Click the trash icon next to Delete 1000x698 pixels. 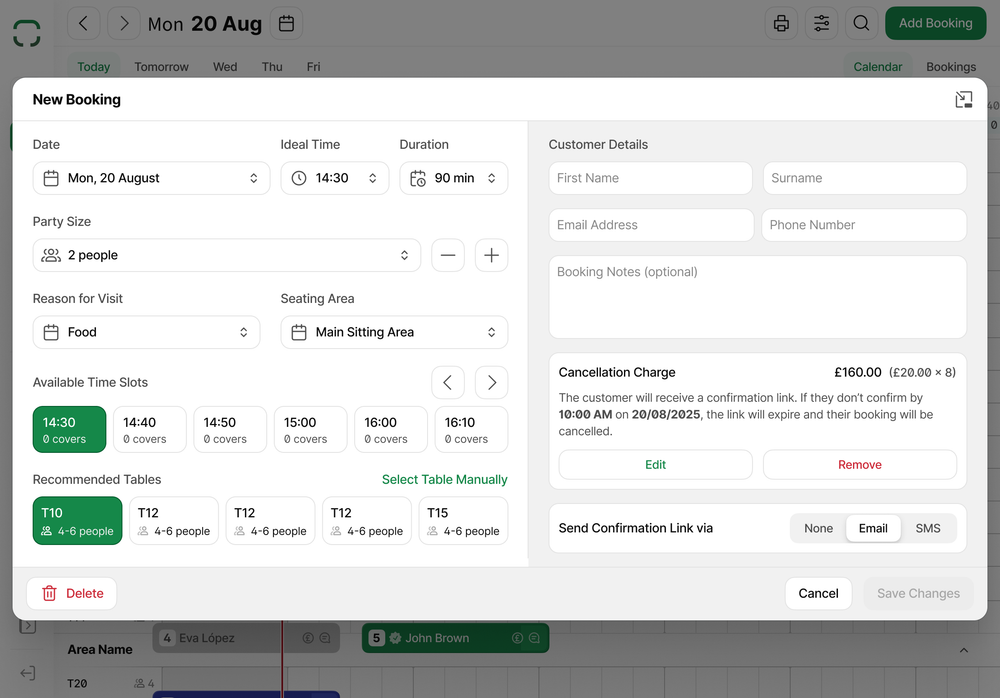50,593
